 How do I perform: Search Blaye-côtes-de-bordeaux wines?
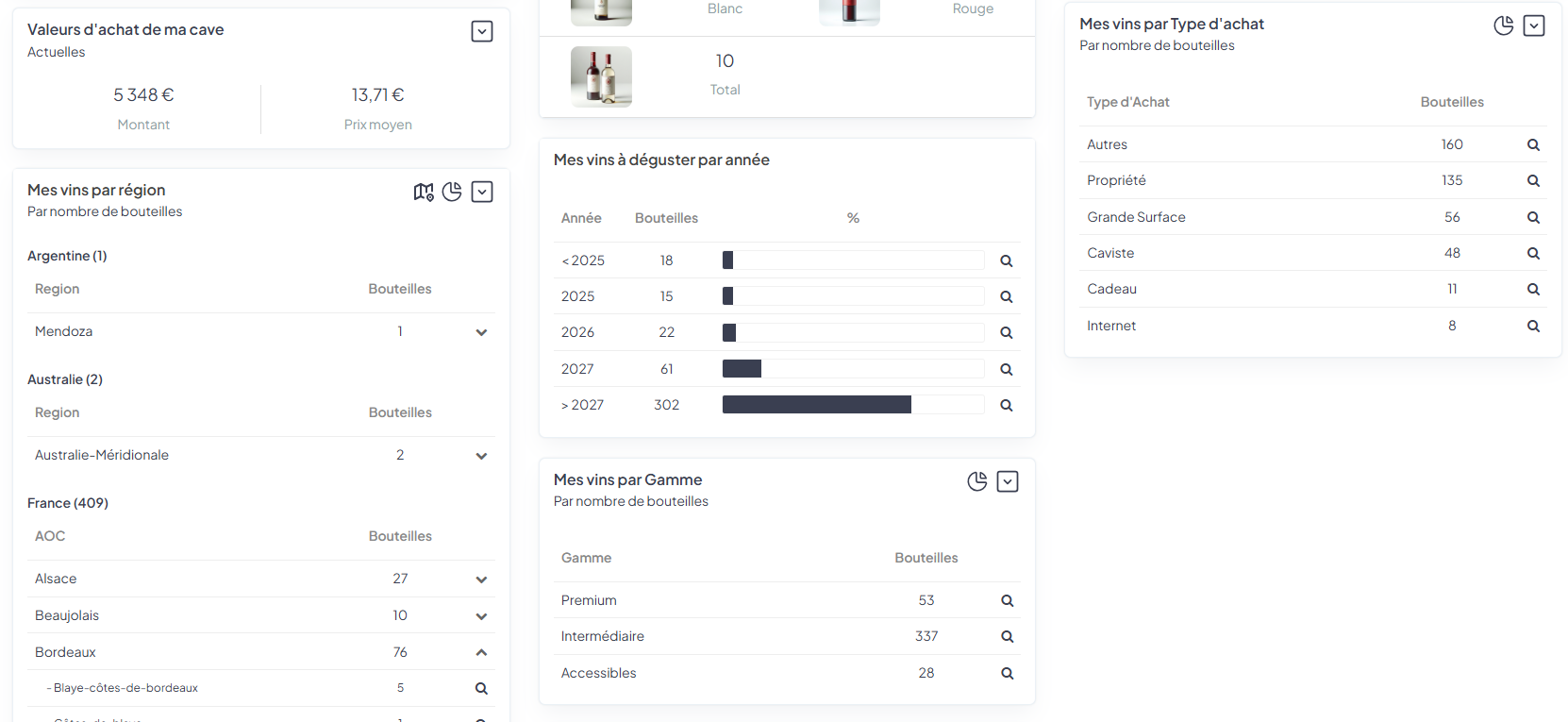click(481, 689)
